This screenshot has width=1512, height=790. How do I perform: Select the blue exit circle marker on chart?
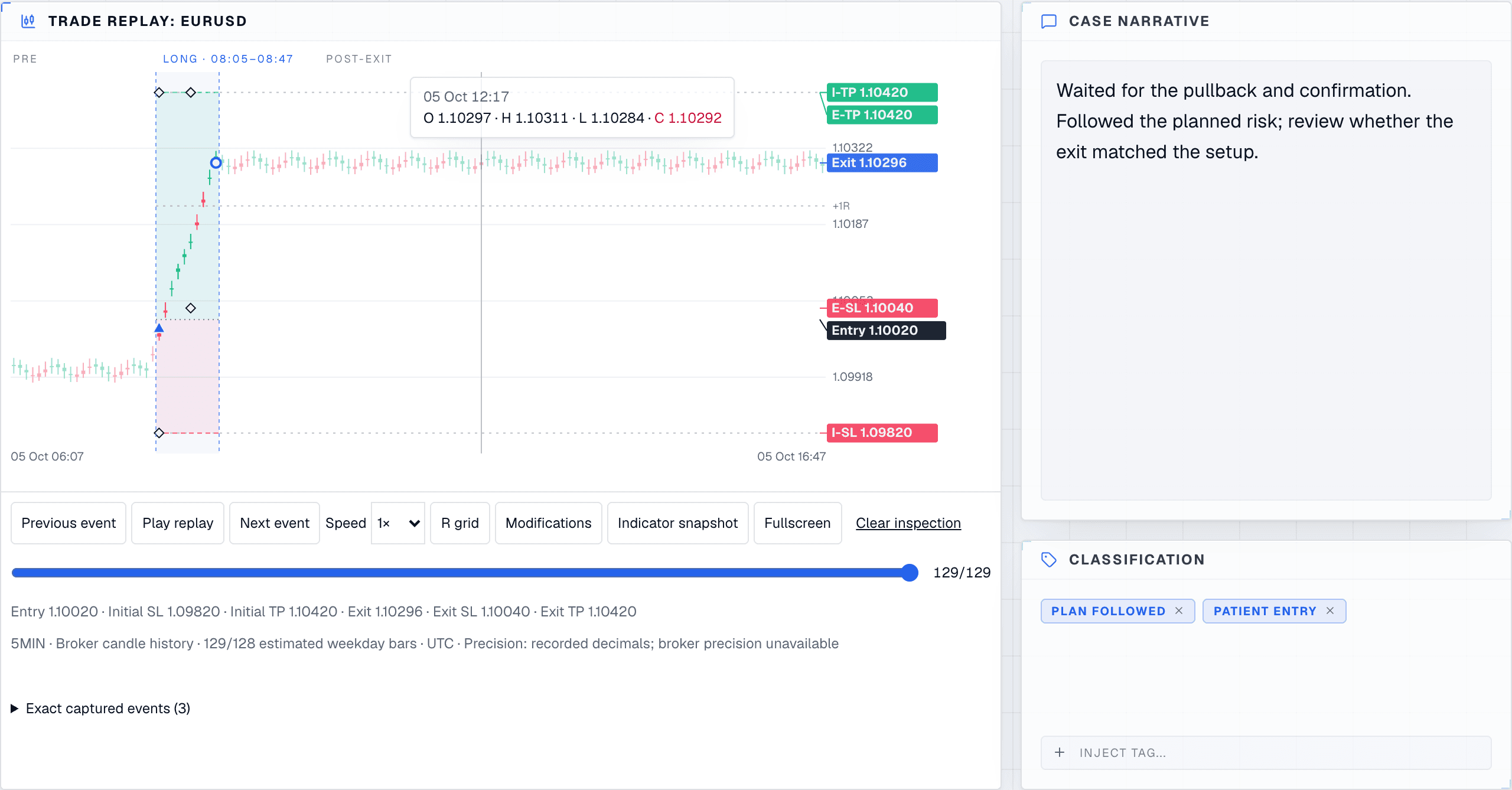pyautogui.click(x=216, y=162)
